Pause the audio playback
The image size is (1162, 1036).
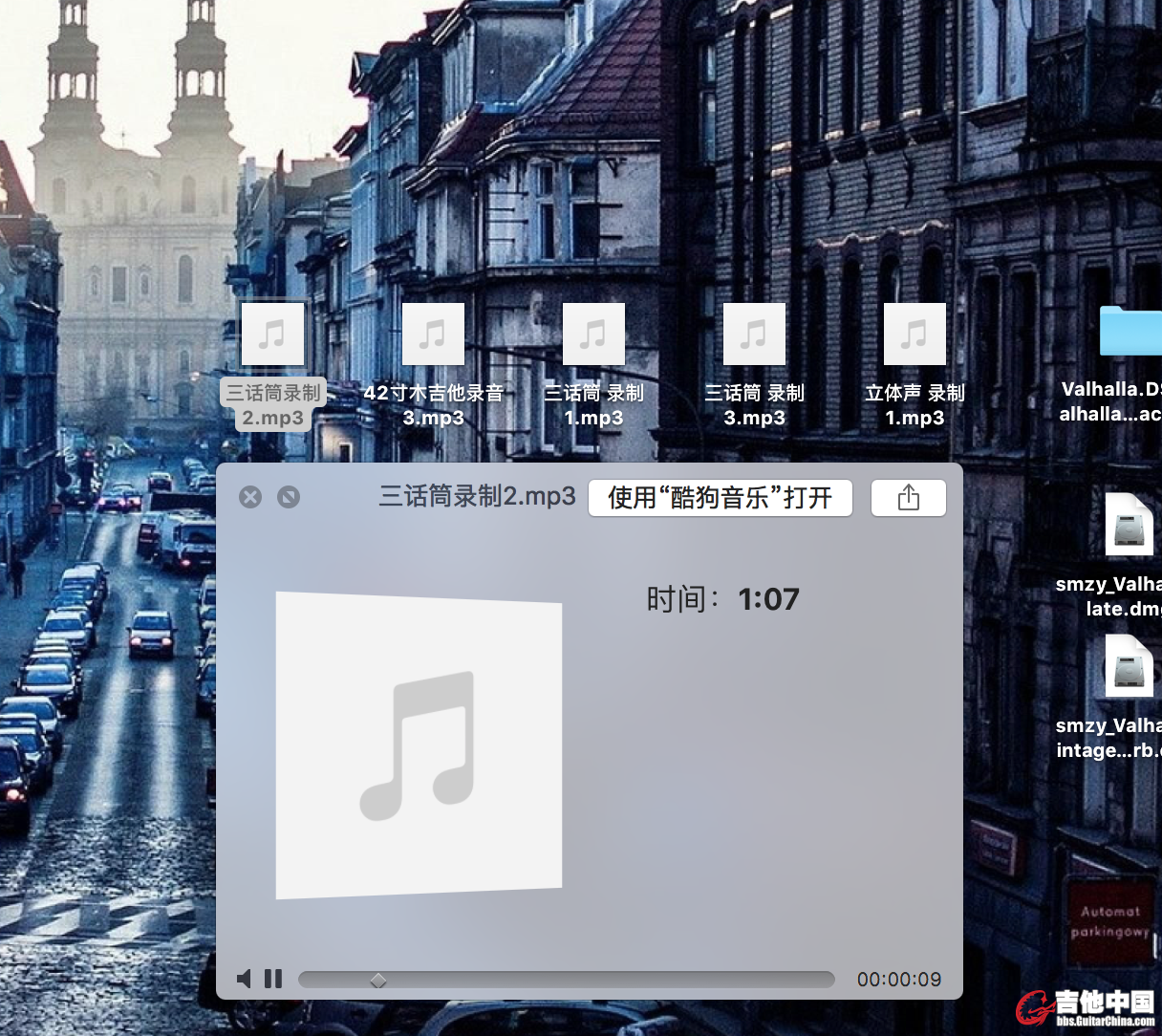click(x=273, y=979)
